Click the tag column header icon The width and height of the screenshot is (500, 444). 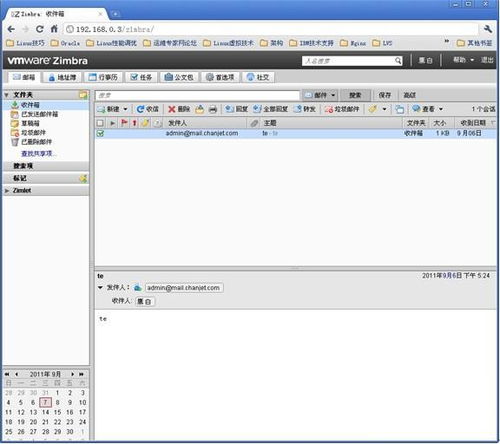pyautogui.click(x=145, y=123)
